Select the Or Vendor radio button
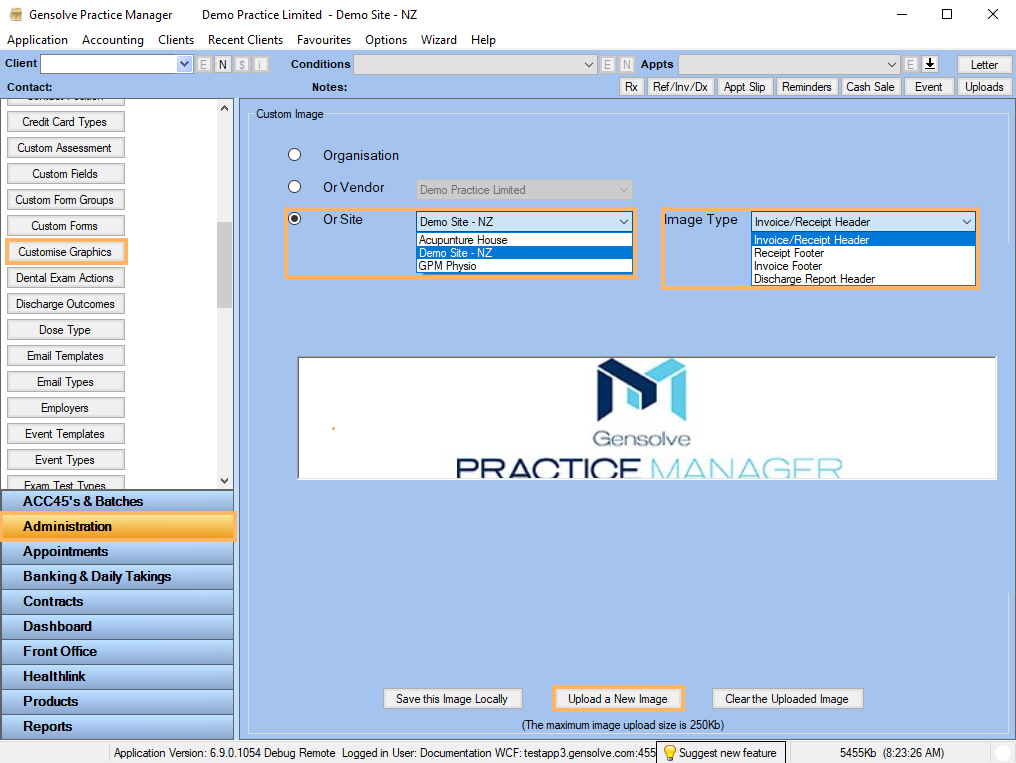Image resolution: width=1016 pixels, height=763 pixels. click(295, 187)
